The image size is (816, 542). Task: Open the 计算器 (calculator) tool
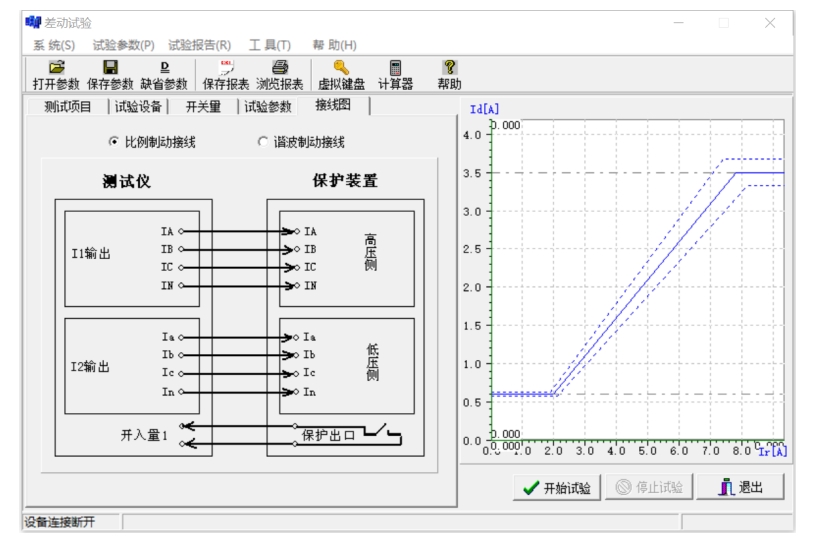tap(395, 68)
